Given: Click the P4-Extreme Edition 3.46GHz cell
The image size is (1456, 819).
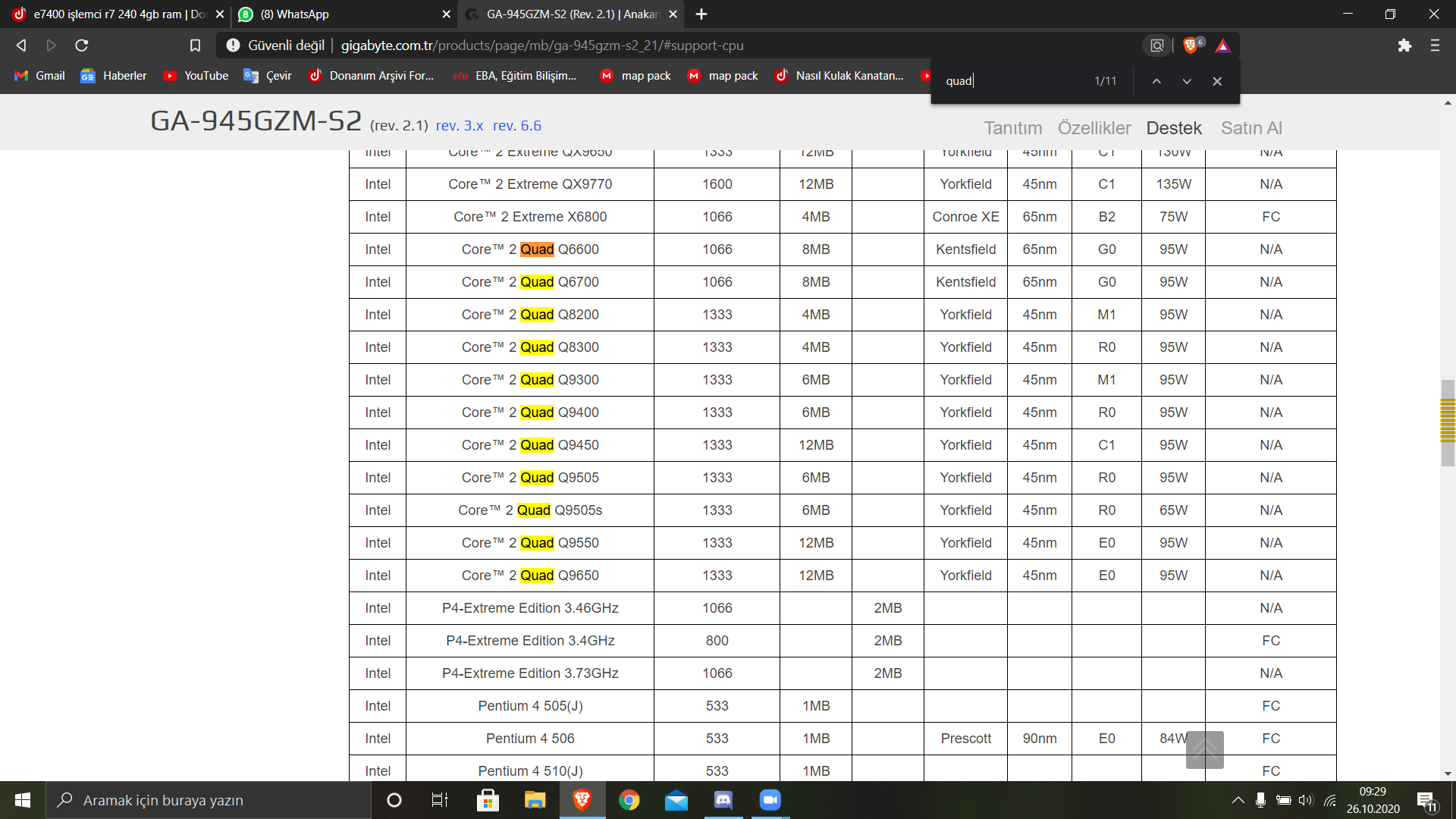Looking at the screenshot, I should [530, 608].
